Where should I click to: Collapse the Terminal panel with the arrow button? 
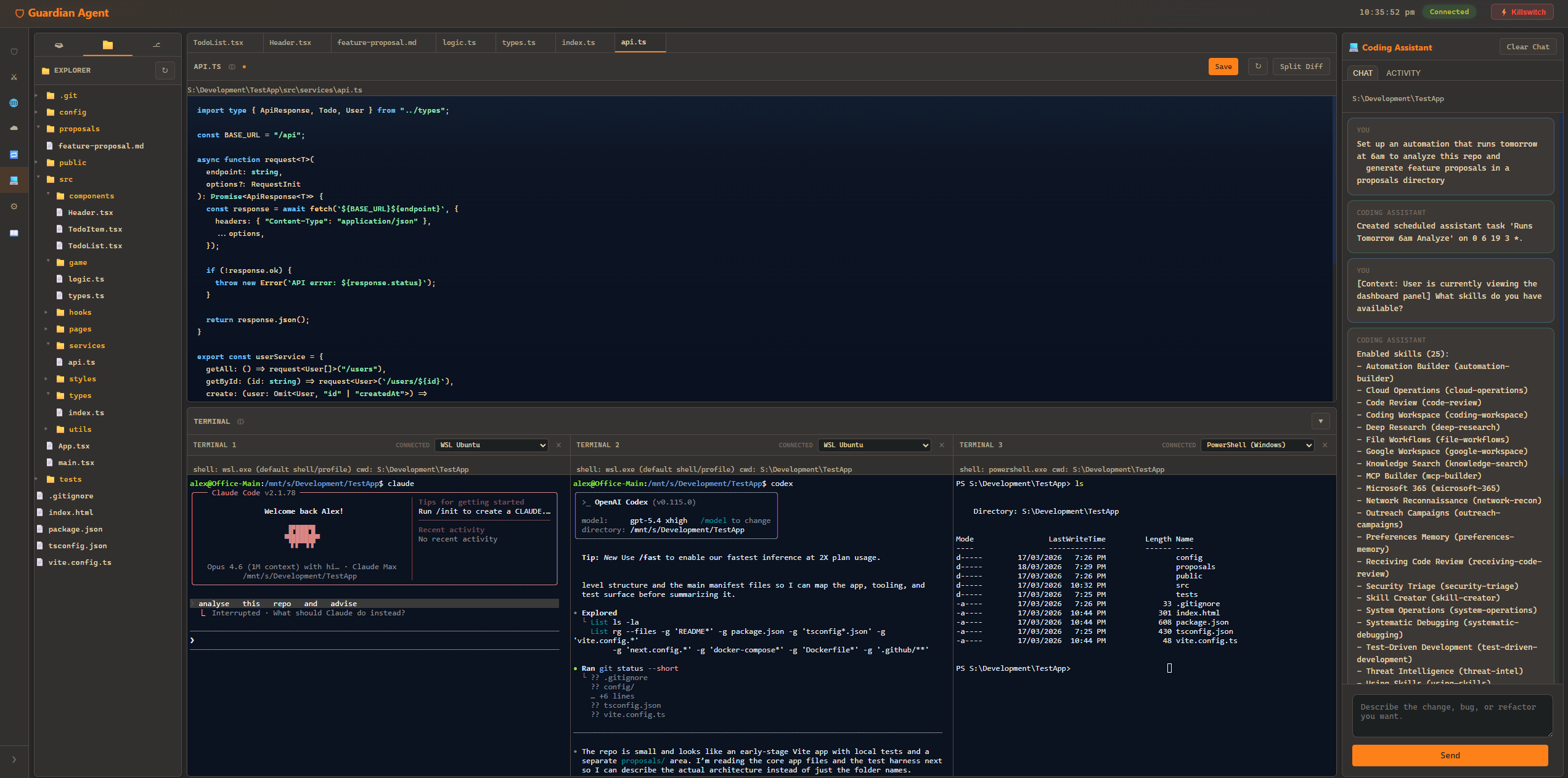pyautogui.click(x=1321, y=421)
